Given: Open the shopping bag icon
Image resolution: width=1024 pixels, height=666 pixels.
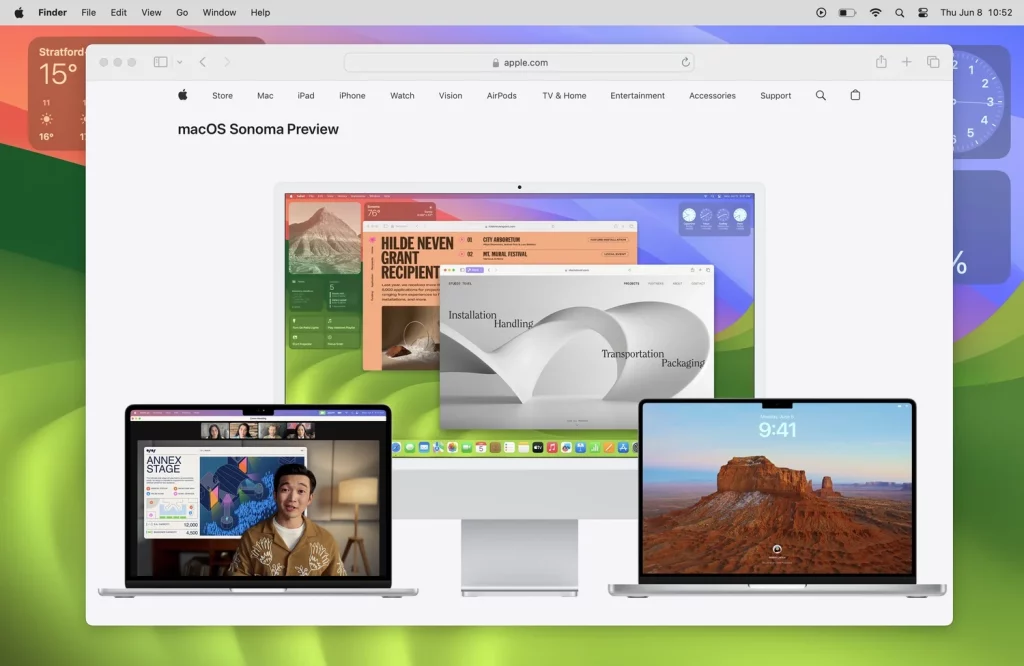Looking at the screenshot, I should pyautogui.click(x=855, y=95).
